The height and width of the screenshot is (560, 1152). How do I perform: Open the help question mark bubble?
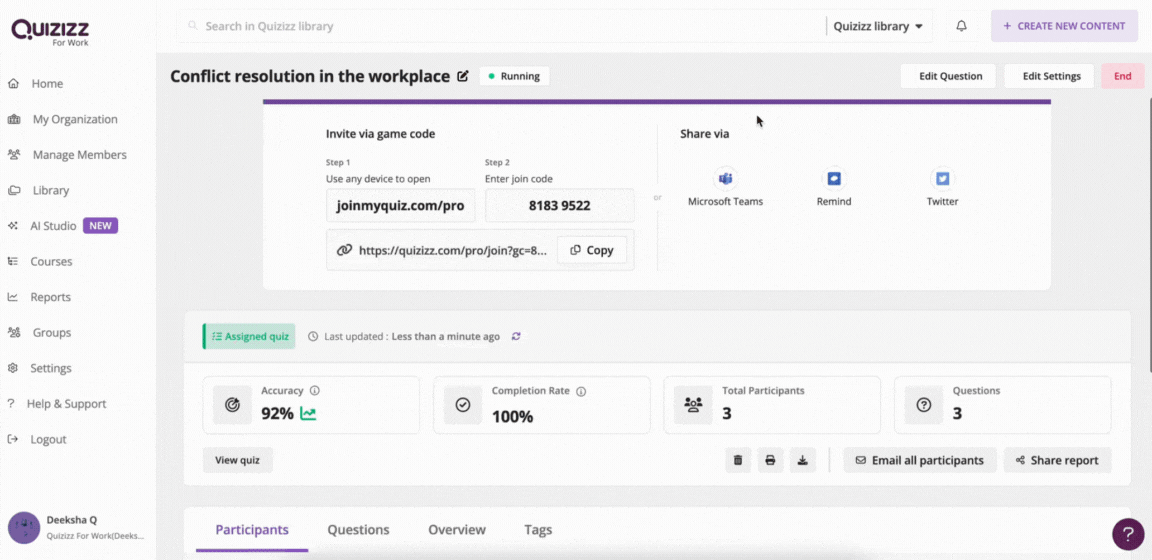click(1128, 534)
